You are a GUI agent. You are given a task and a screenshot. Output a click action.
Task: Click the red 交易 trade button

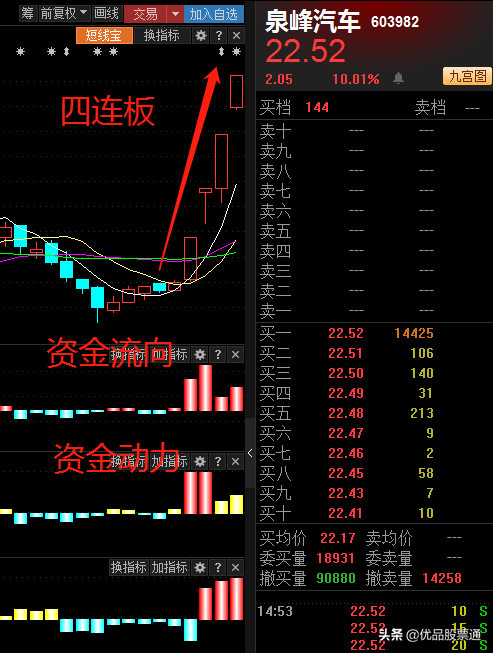pyautogui.click(x=145, y=14)
